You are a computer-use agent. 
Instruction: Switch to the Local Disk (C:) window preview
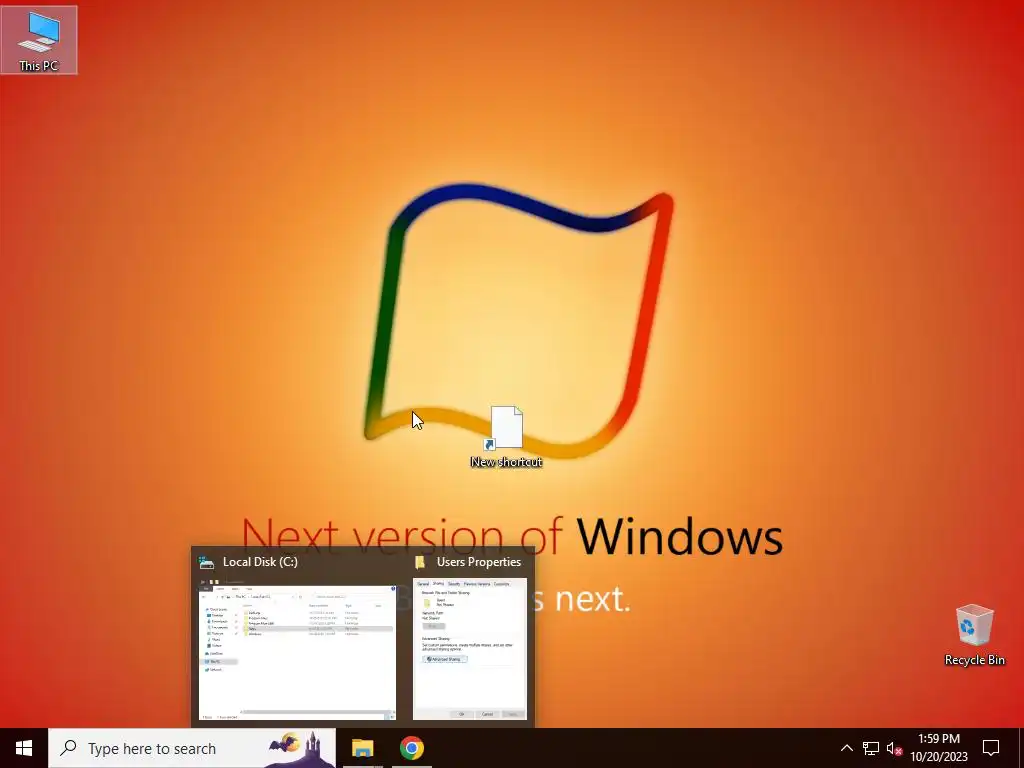point(297,649)
